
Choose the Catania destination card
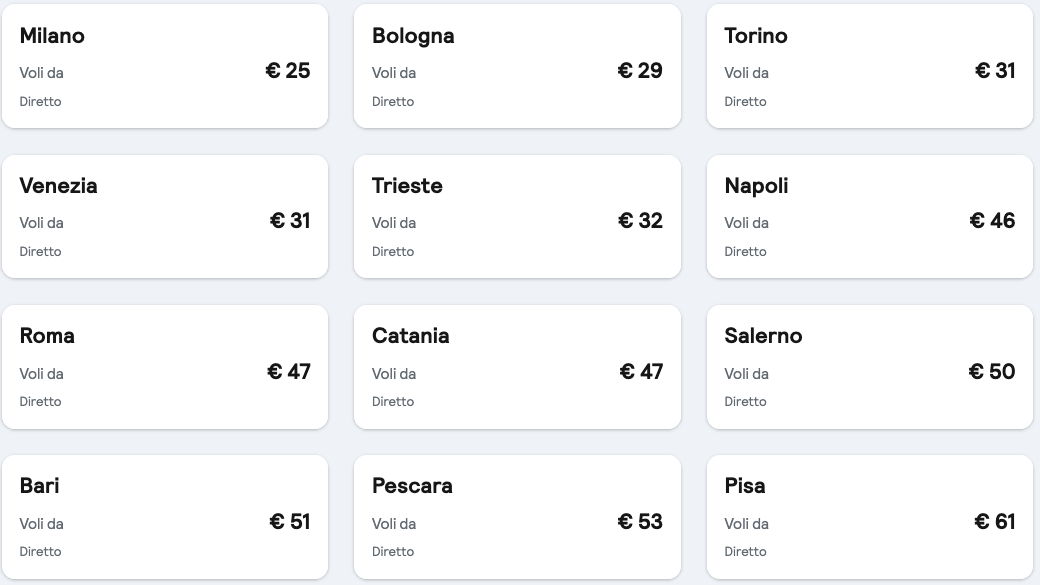(x=517, y=367)
